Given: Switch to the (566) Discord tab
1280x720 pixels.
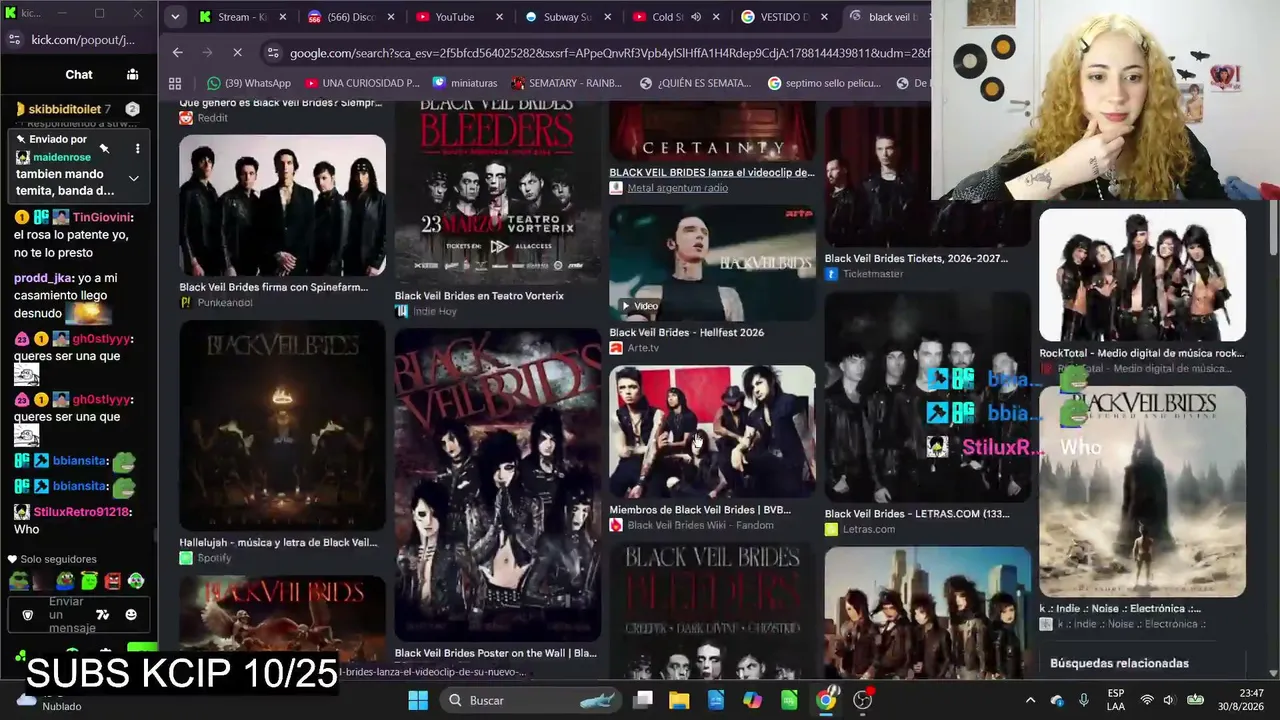Looking at the screenshot, I should click(x=350, y=17).
